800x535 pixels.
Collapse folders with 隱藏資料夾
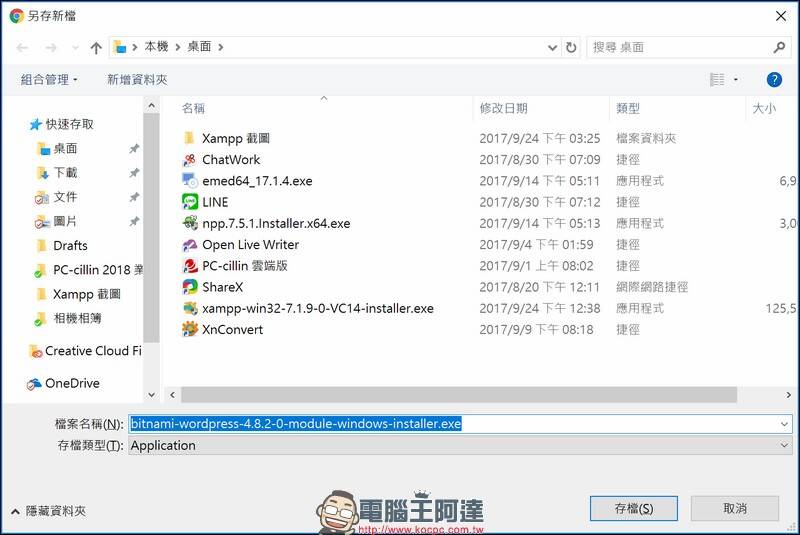coord(48,511)
